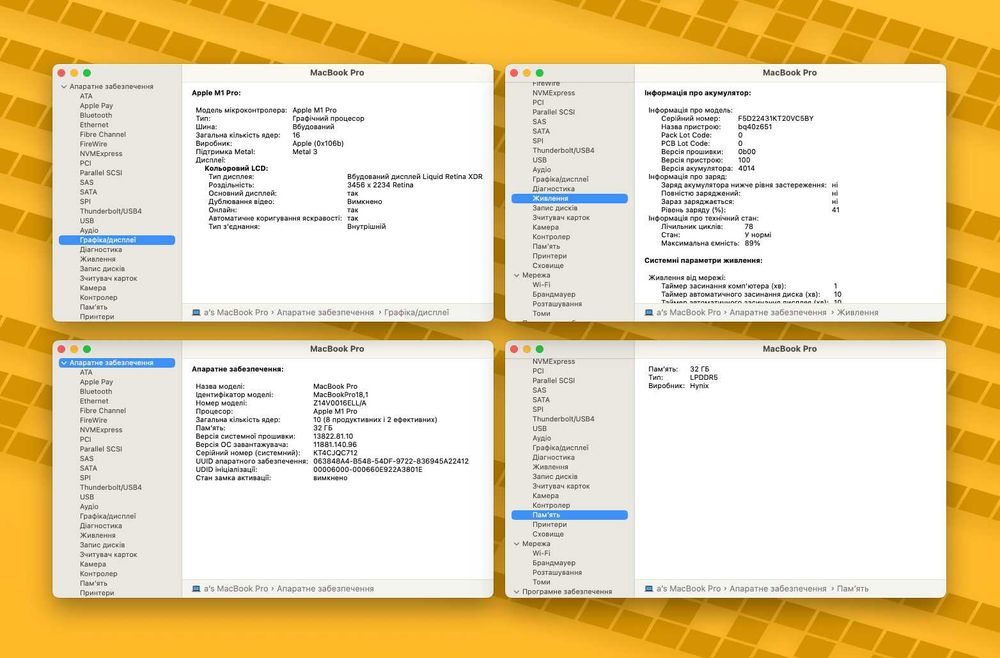Open USB in the hardware overview window sidebar

click(87, 497)
